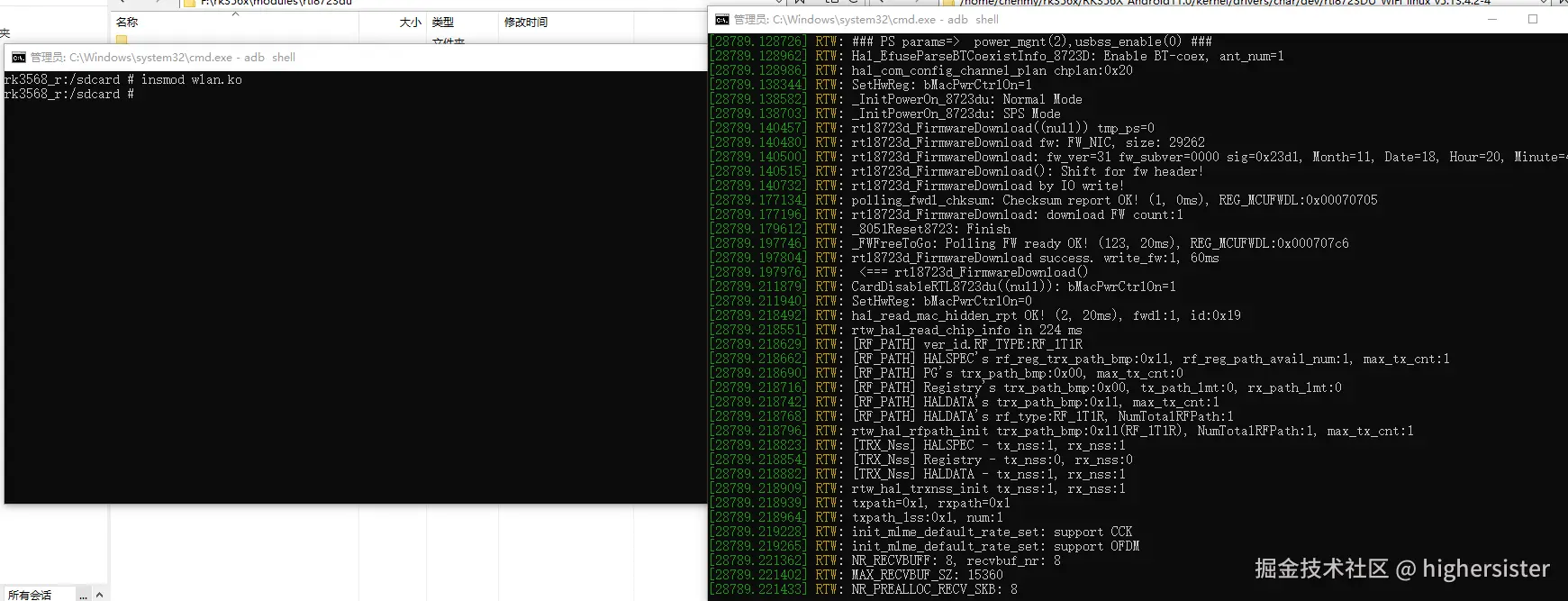
Task: Click the right cmd window title bar text
Action: pyautogui.click(x=866, y=19)
